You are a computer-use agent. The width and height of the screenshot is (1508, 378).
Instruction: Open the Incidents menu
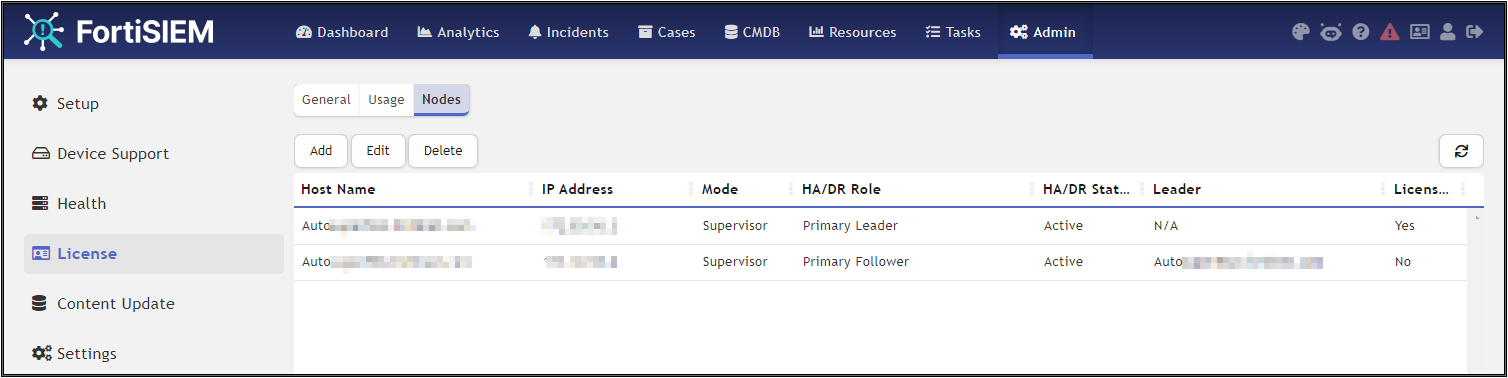(x=567, y=32)
